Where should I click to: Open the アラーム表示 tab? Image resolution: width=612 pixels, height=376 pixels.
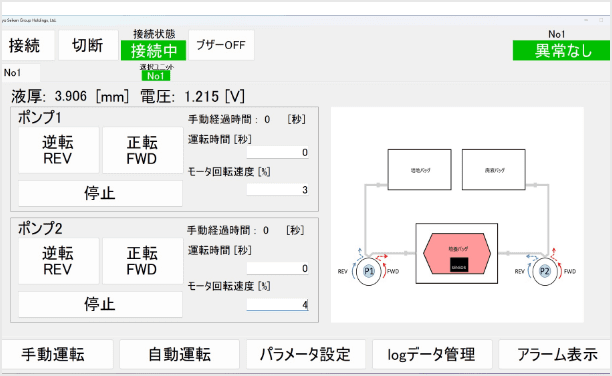(x=555, y=354)
